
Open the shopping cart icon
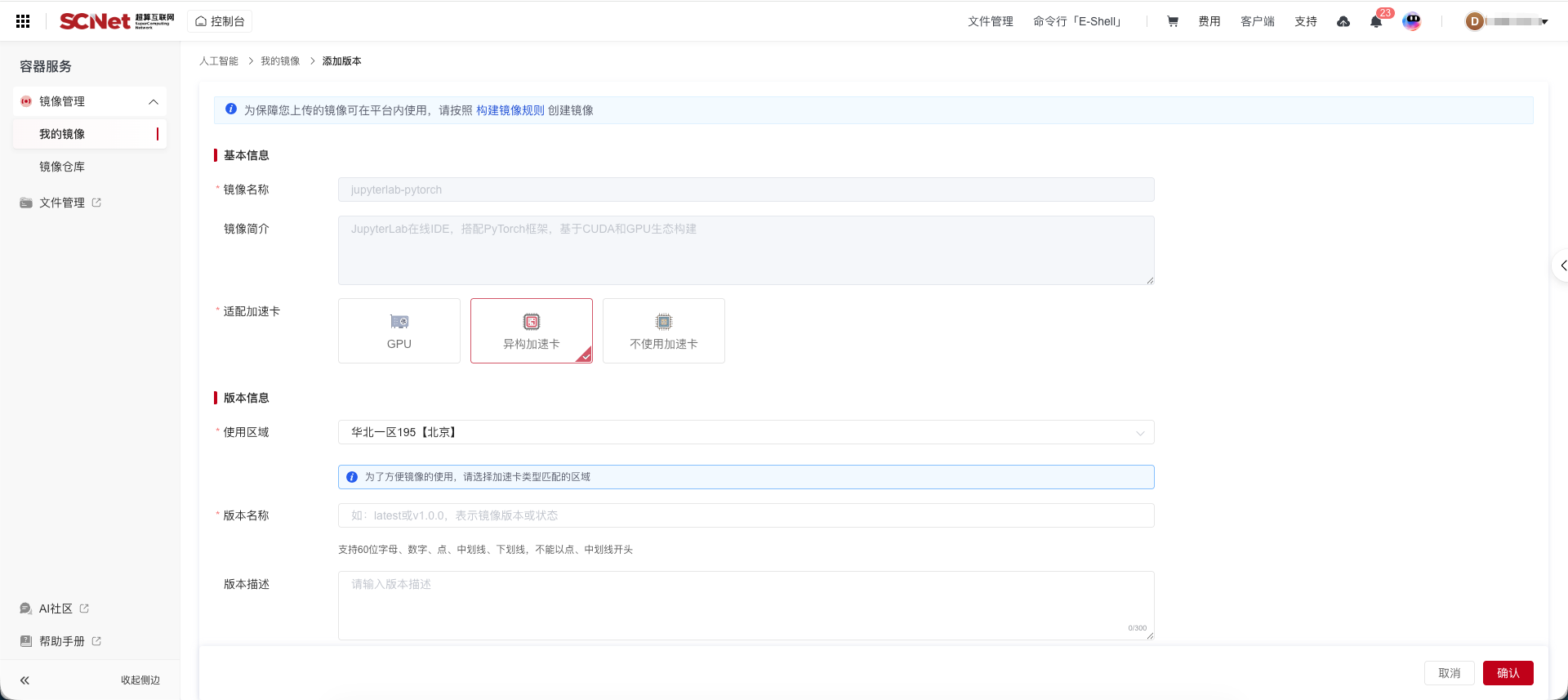(x=1173, y=21)
